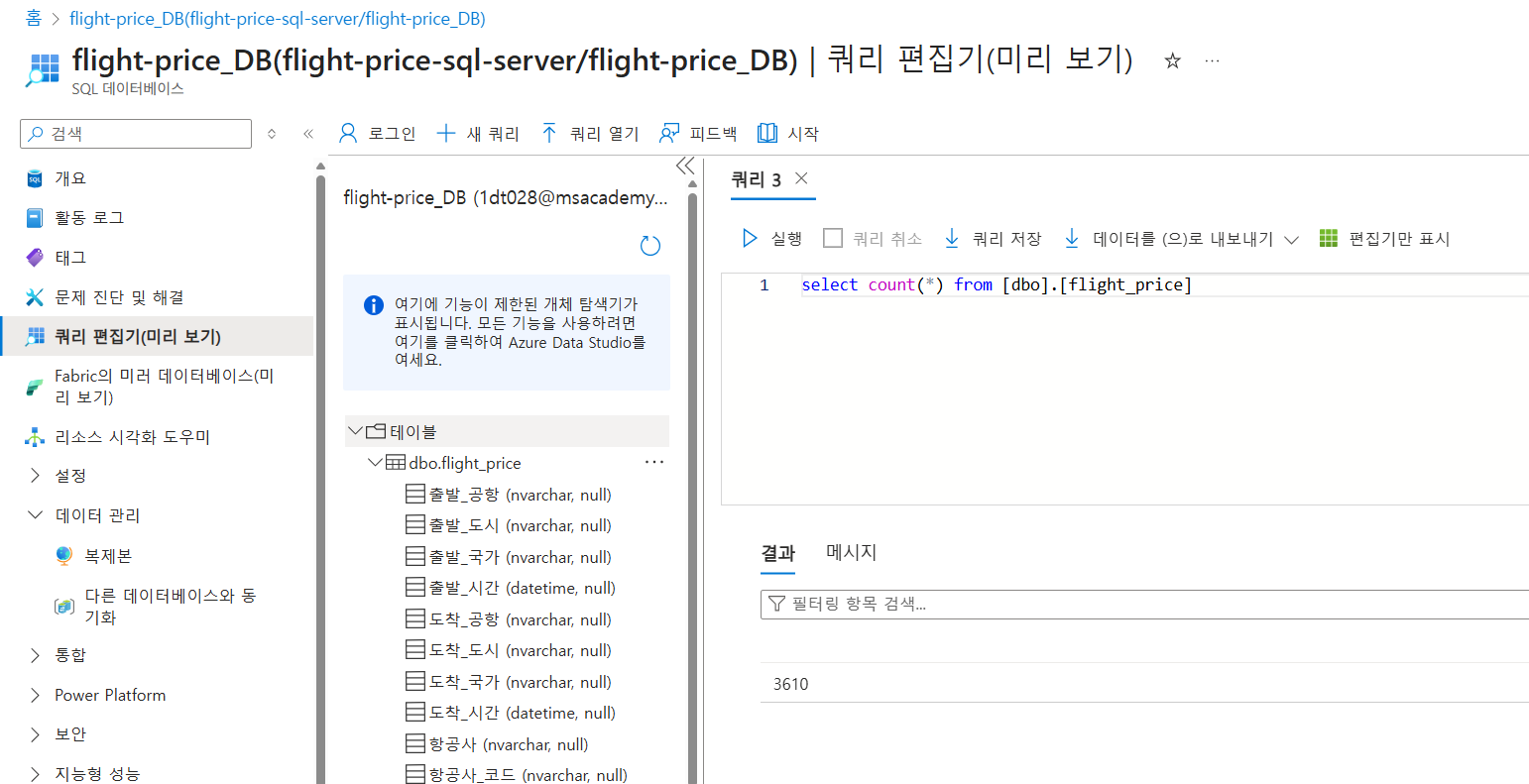
Task: Click the Fabric mirror database icon
Action: pyautogui.click(x=35, y=387)
